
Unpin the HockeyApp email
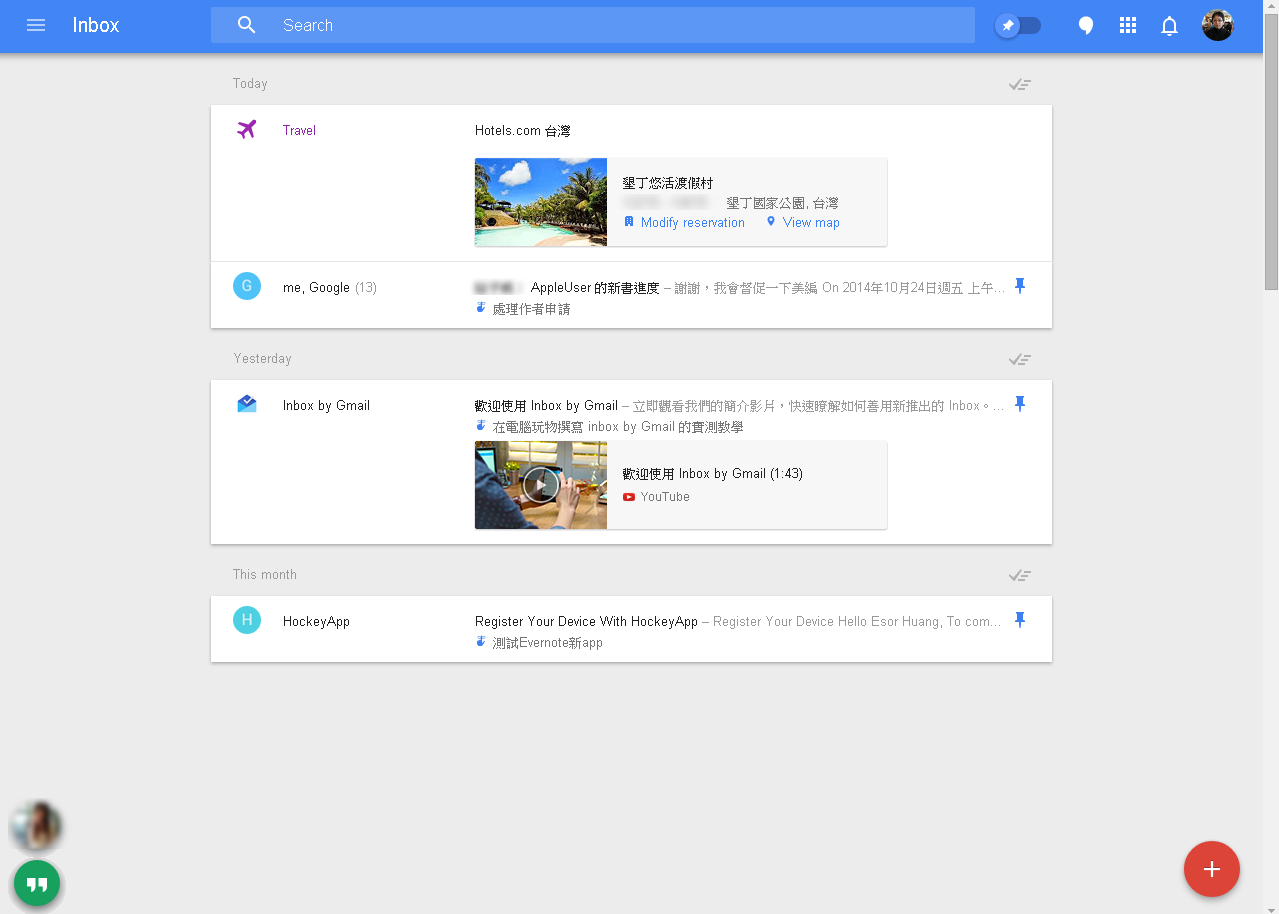(1020, 620)
